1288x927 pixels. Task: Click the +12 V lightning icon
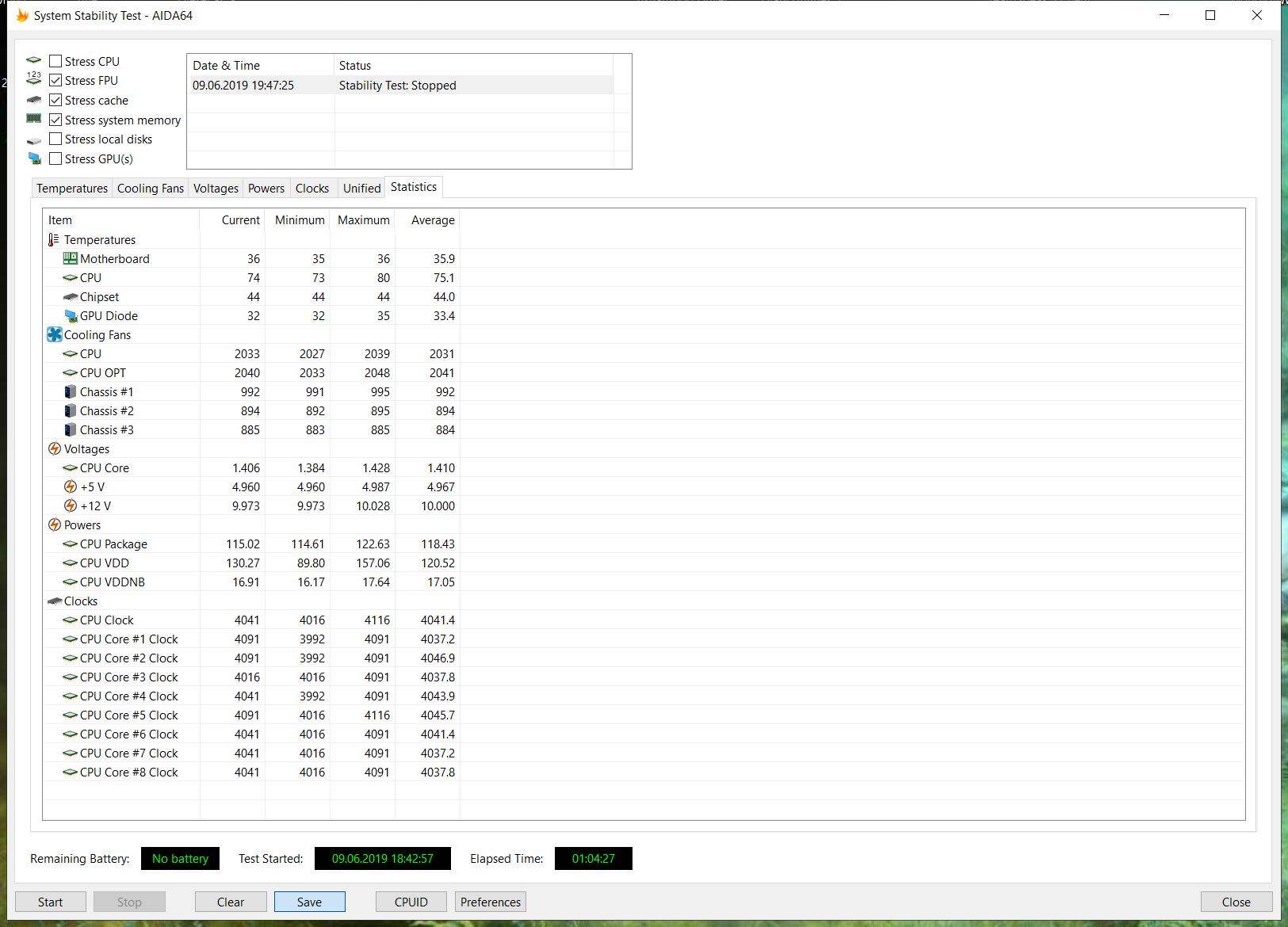point(71,505)
